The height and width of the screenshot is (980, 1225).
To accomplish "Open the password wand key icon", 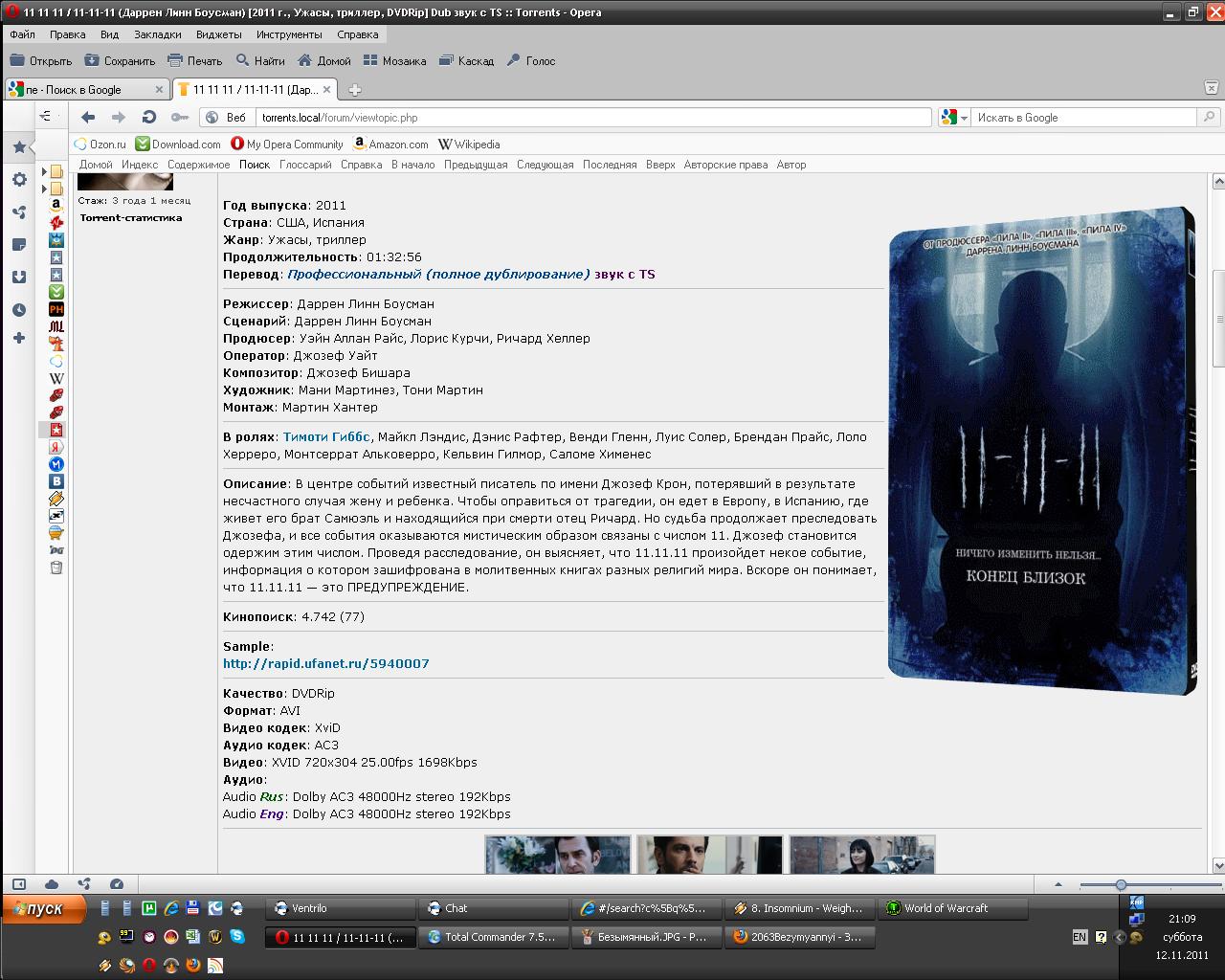I will tap(179, 117).
